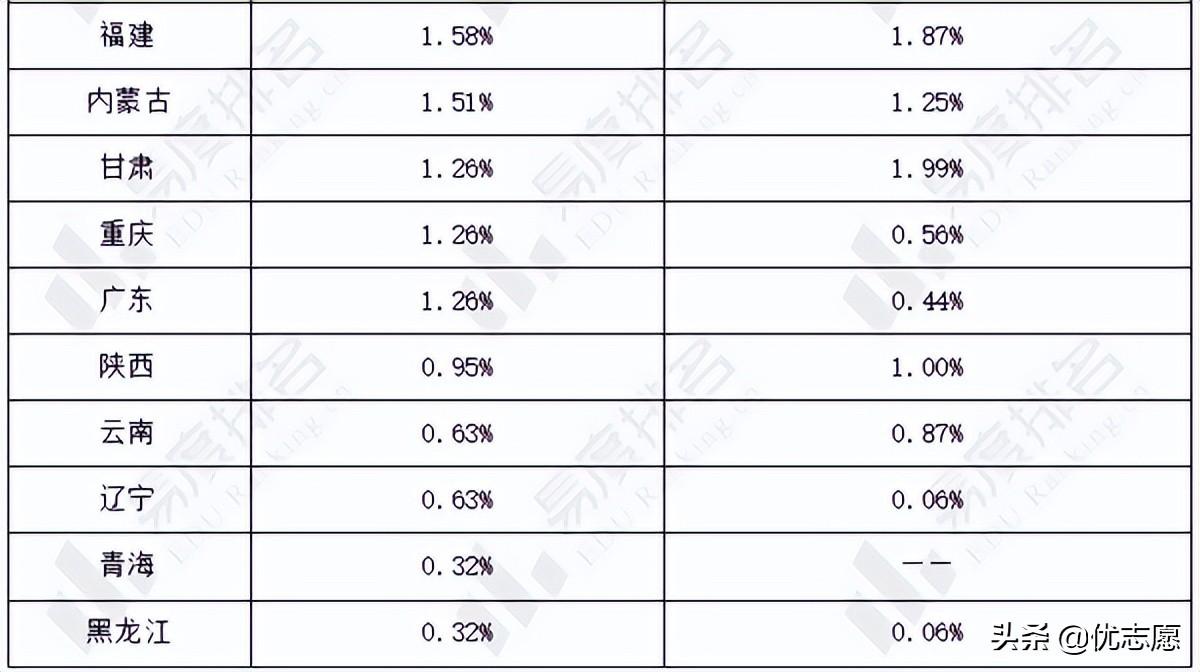Screen dimensions: 1200x672
Task: Select the 陕西 row label
Action: click(x=127, y=367)
